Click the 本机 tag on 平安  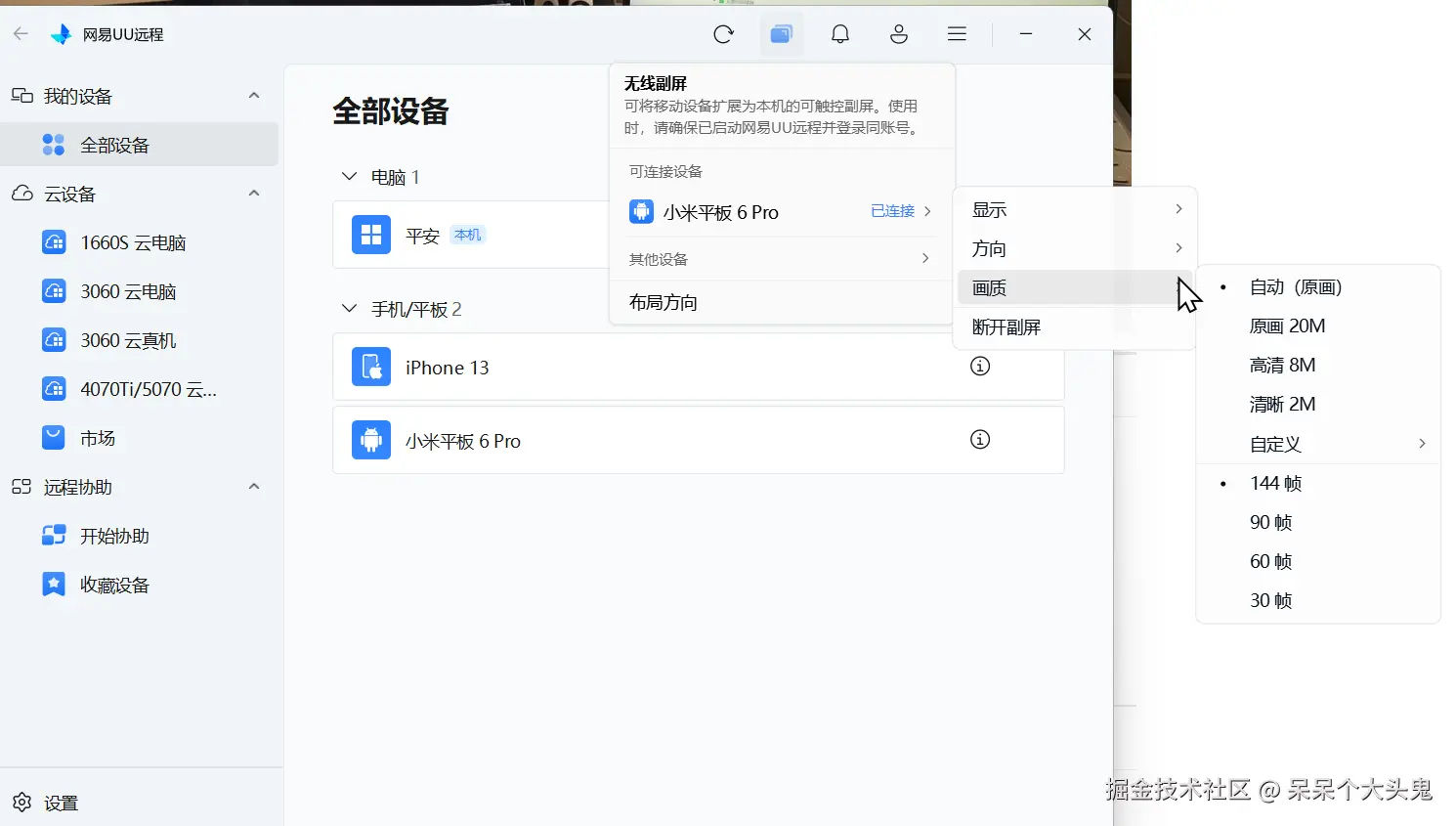[467, 235]
